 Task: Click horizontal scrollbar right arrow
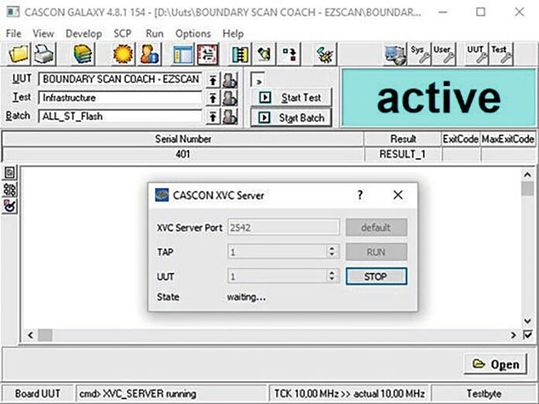(x=513, y=335)
